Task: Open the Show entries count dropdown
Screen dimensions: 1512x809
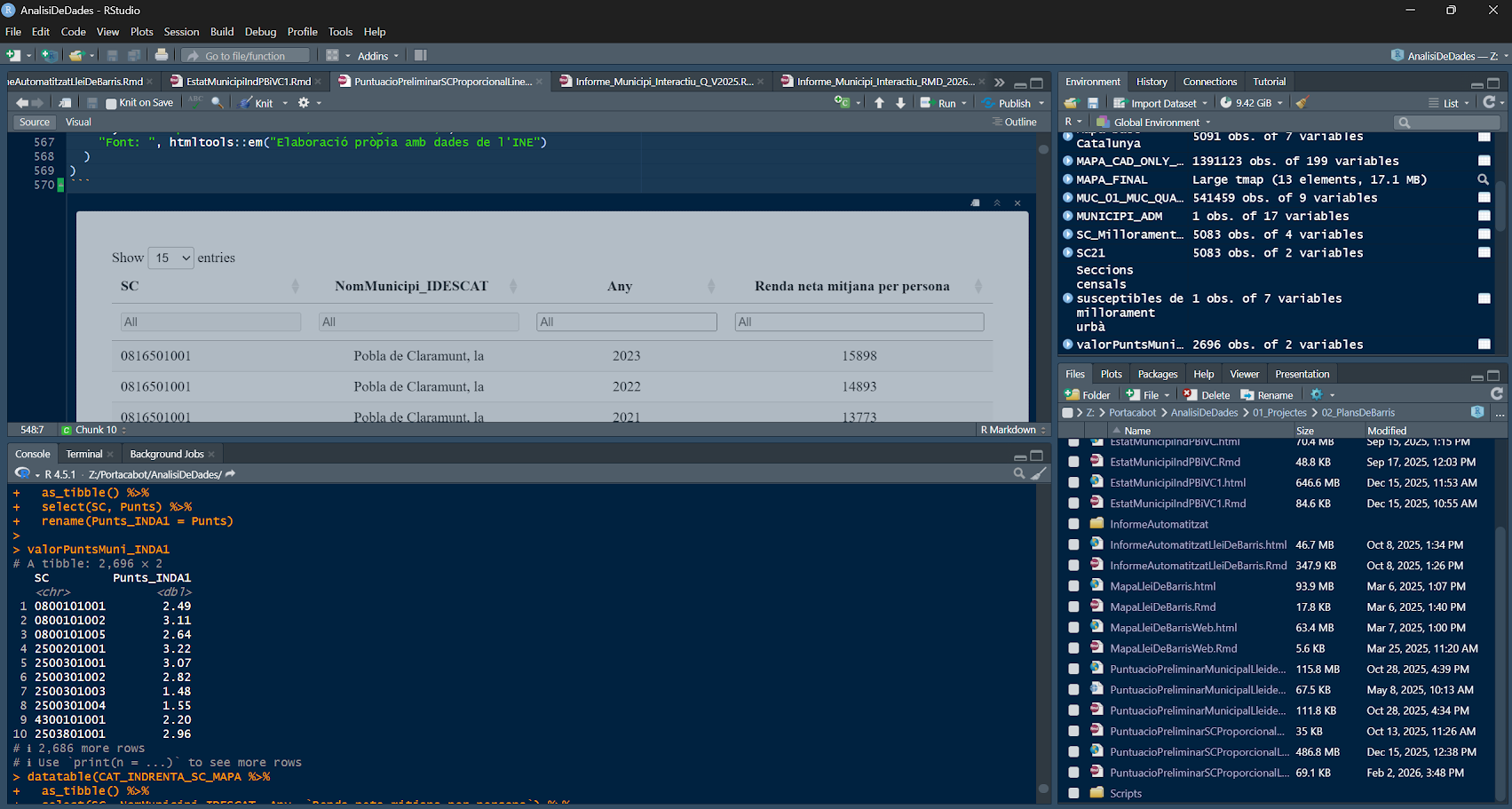Action: point(170,258)
